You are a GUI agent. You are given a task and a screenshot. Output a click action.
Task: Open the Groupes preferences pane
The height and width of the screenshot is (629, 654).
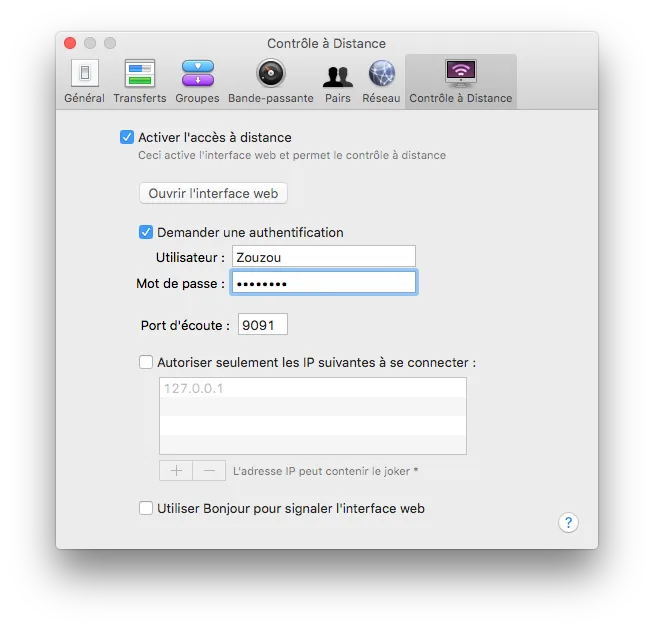pyautogui.click(x=197, y=81)
